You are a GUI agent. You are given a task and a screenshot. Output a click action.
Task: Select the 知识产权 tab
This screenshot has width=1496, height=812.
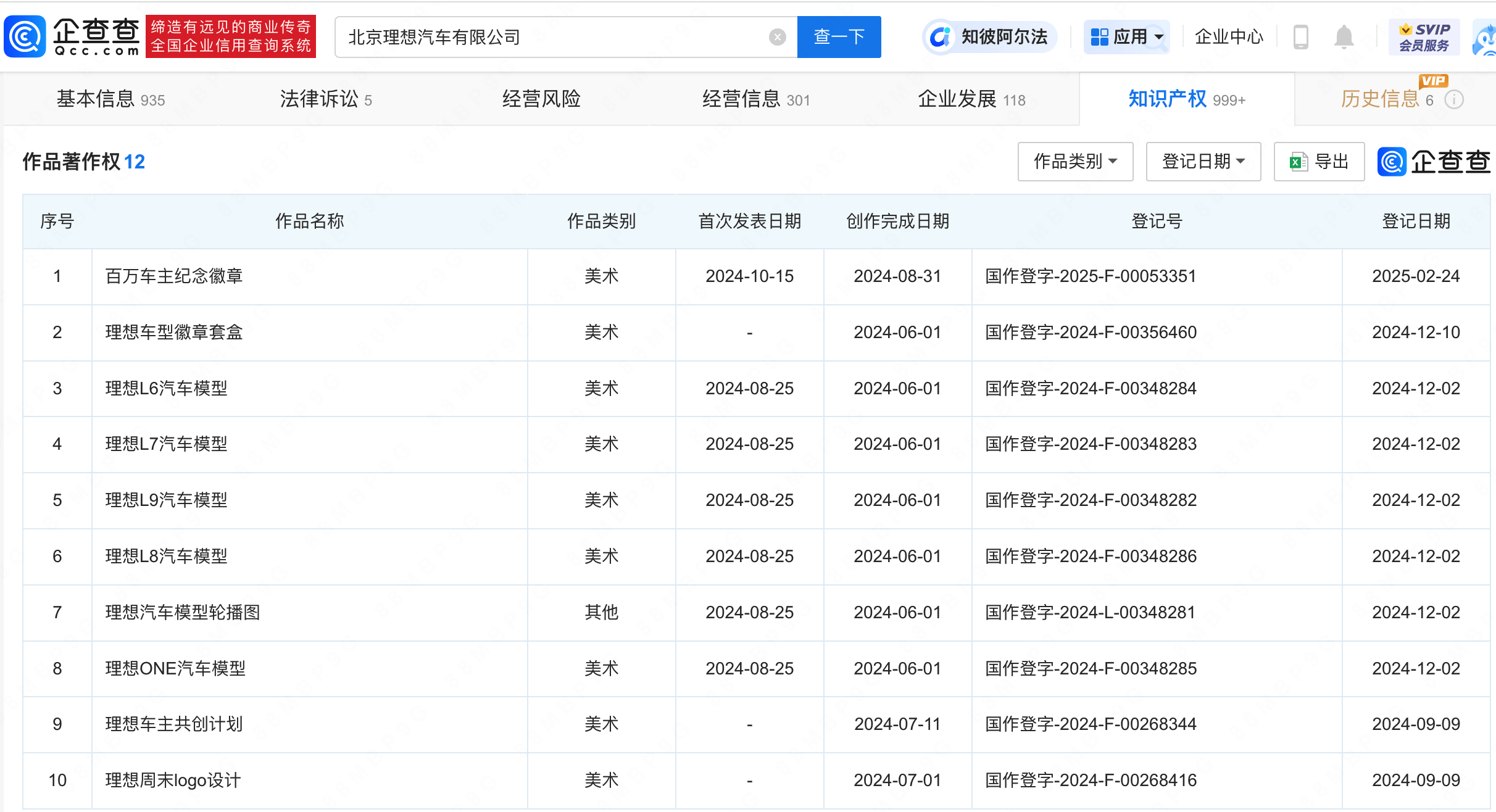[x=1186, y=99]
